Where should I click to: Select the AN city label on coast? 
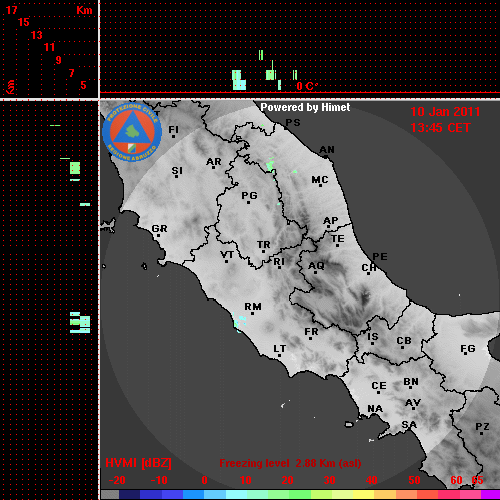coord(327,150)
